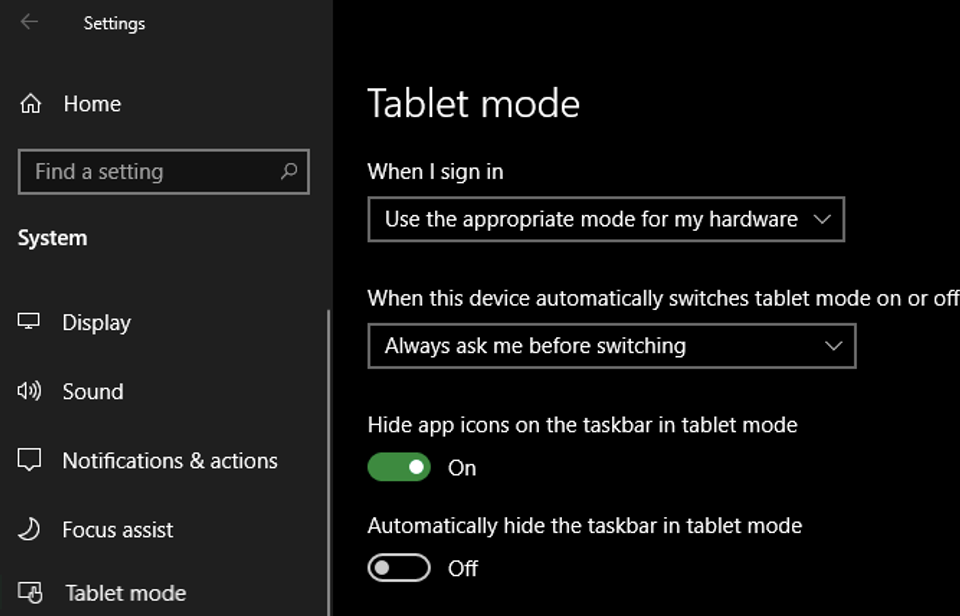Click the Focus assist moon icon

point(29,529)
